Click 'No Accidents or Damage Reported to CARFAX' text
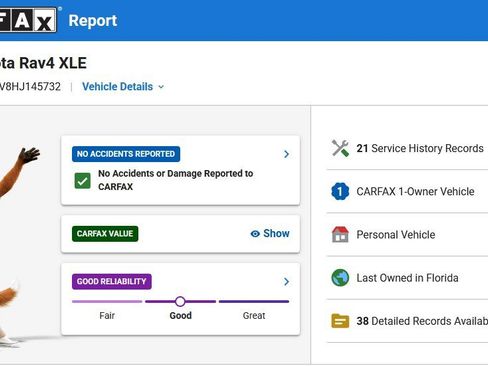The image size is (488, 366). (176, 180)
